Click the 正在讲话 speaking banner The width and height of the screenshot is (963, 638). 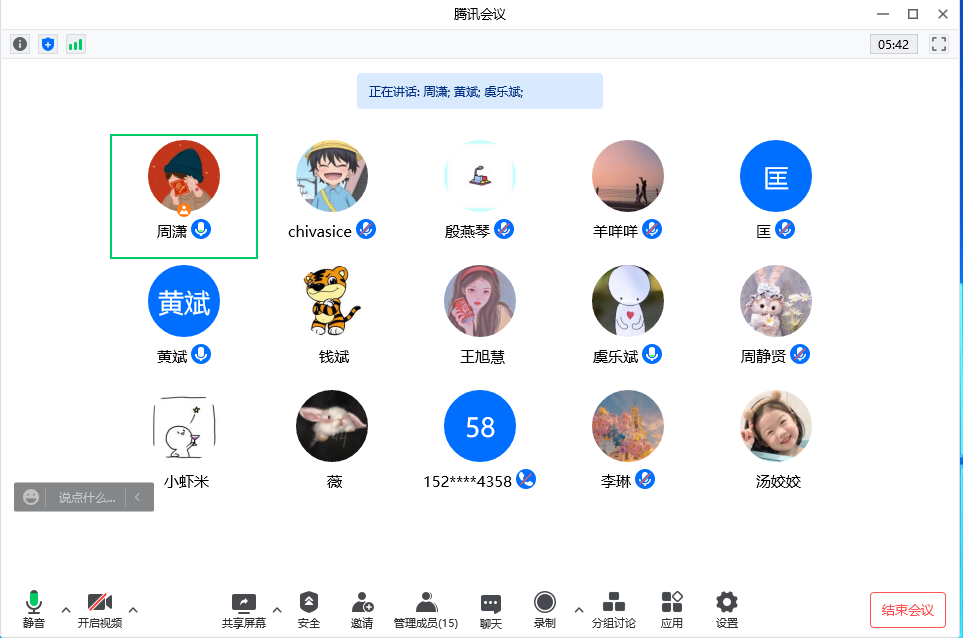(x=480, y=91)
